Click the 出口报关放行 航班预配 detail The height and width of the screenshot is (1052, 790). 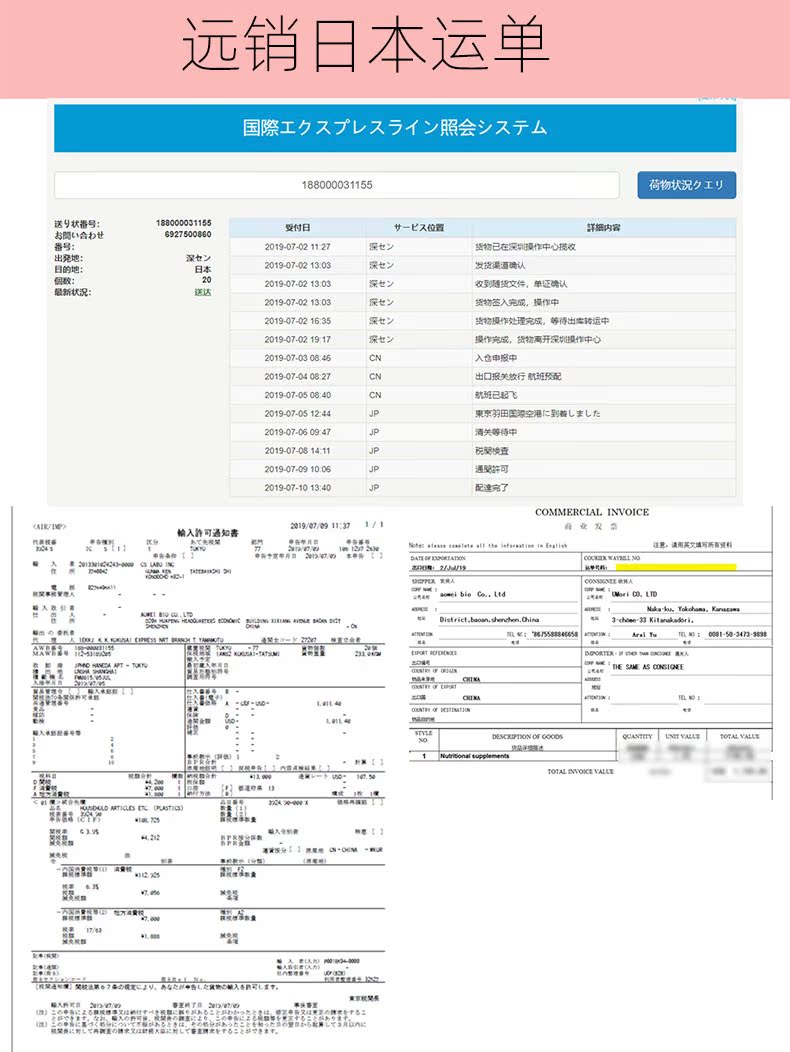[518, 376]
